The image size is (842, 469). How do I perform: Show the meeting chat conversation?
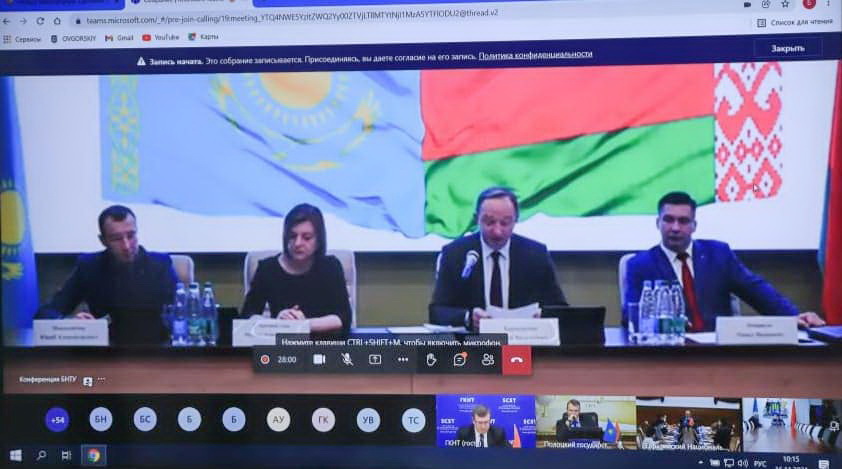pos(459,359)
